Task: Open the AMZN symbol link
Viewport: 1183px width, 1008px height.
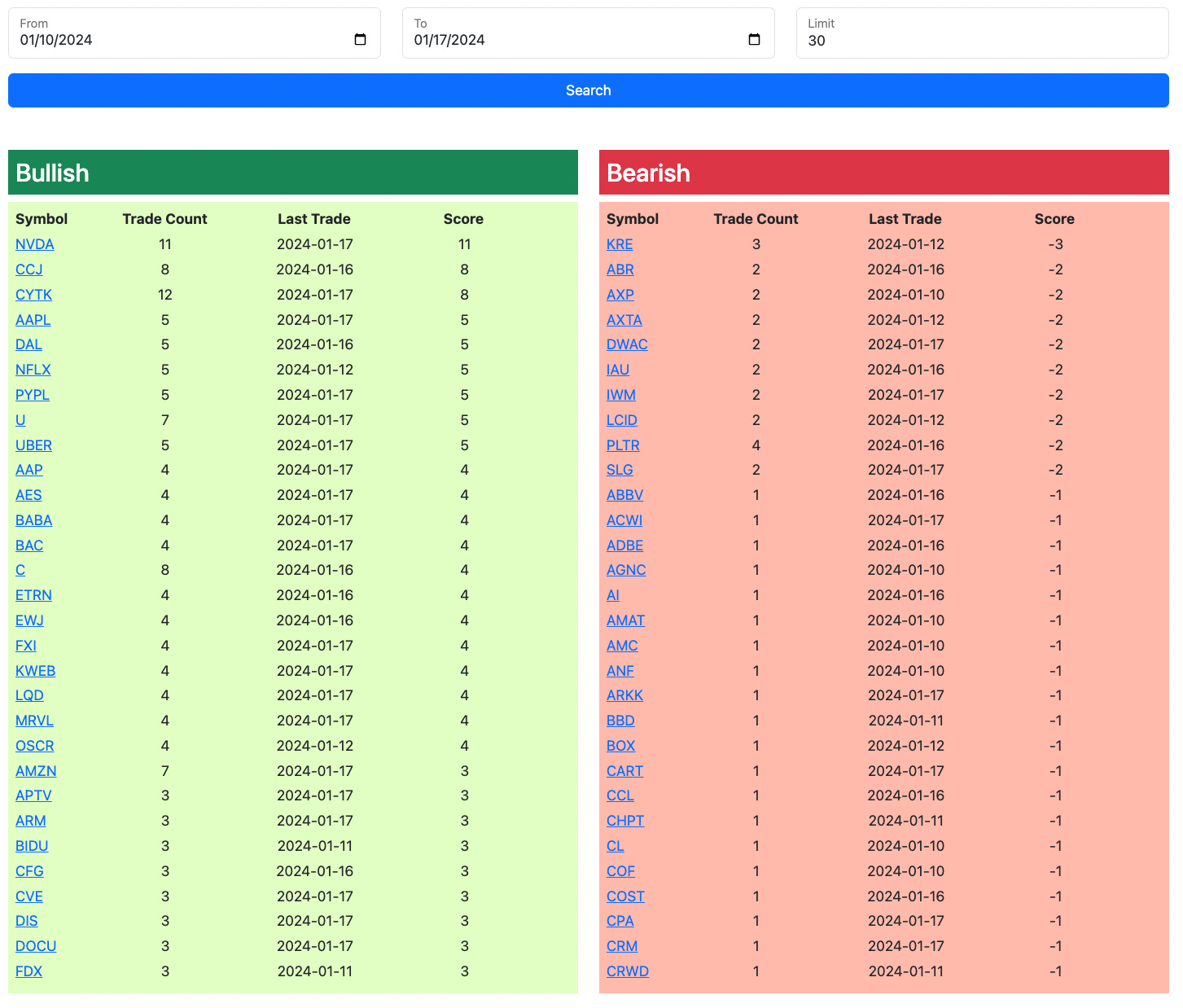Action: coord(36,771)
